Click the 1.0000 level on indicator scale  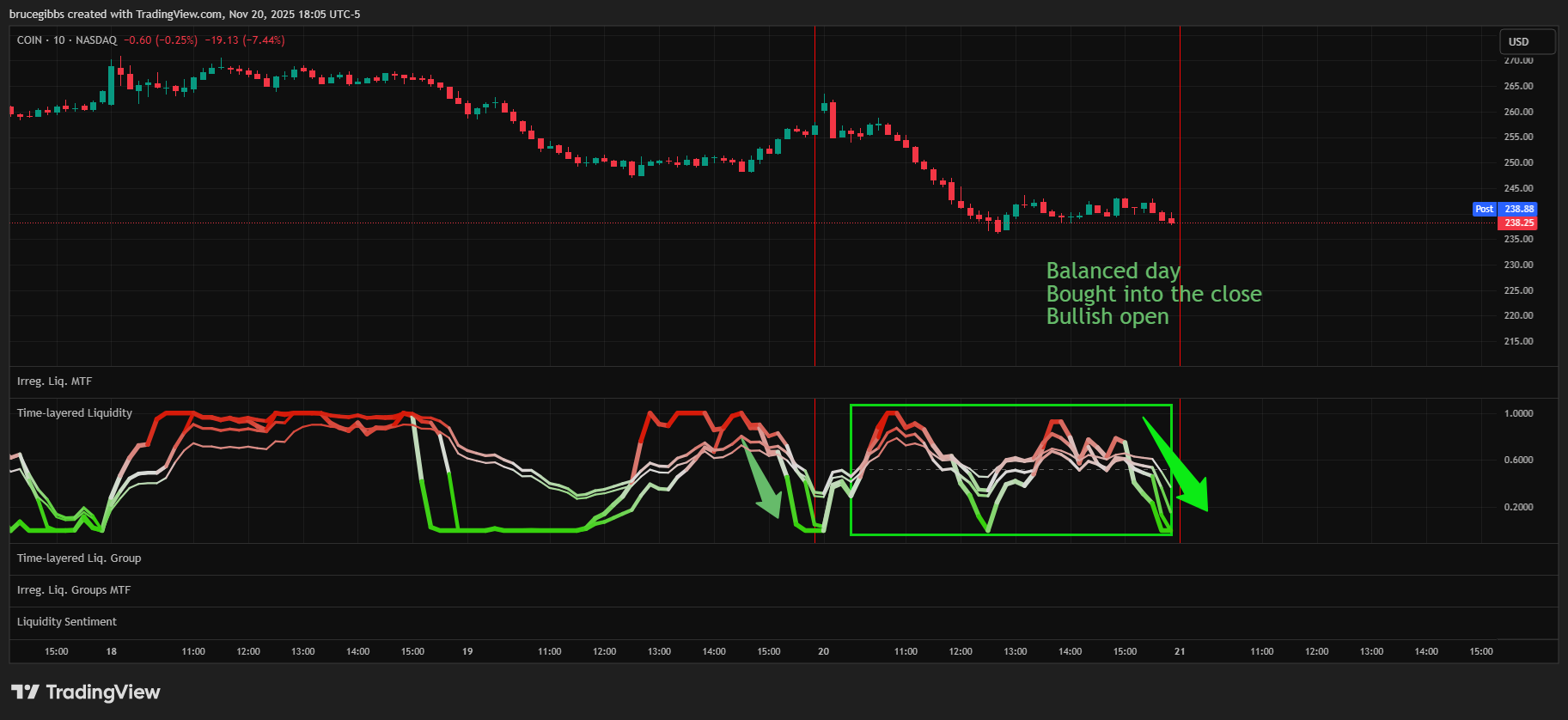1518,413
